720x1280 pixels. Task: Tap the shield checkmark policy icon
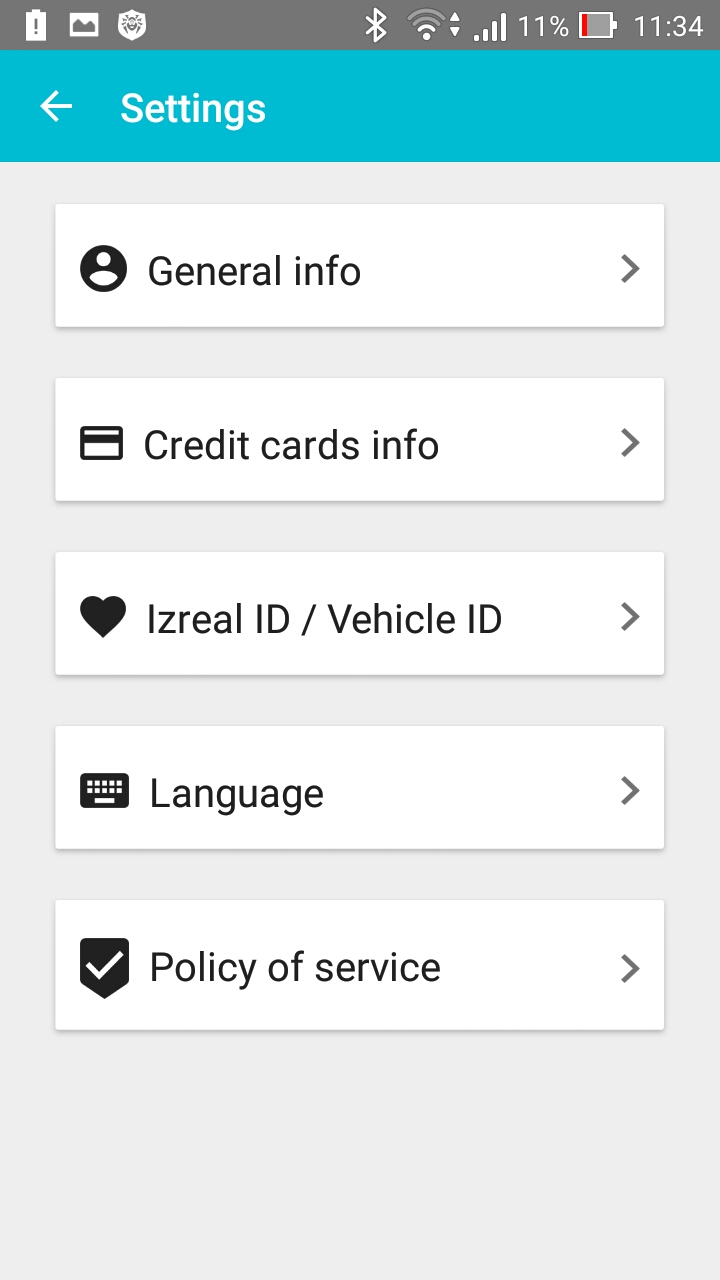tap(104, 967)
